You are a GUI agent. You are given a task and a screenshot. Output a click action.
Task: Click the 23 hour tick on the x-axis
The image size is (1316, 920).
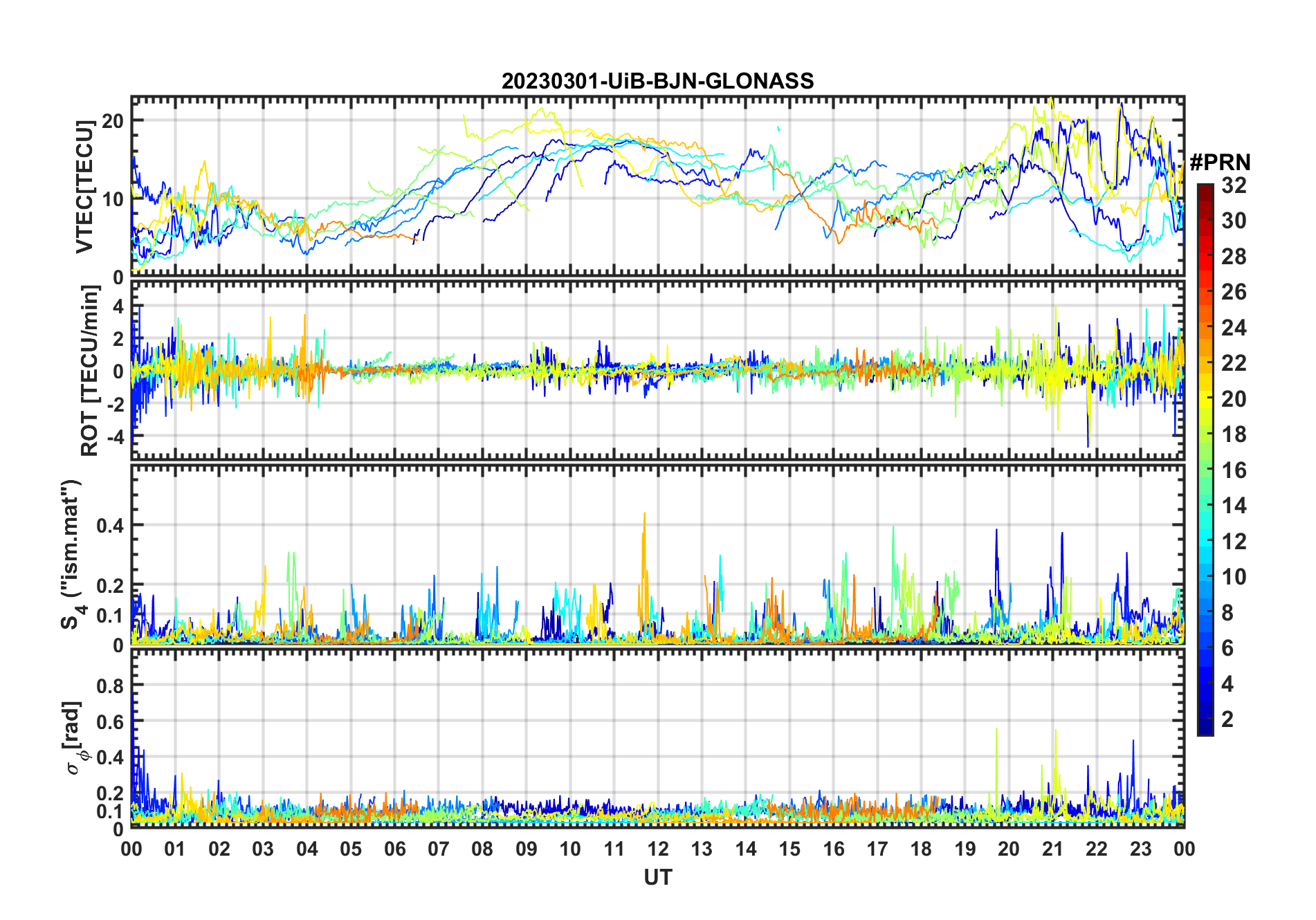1140,849
